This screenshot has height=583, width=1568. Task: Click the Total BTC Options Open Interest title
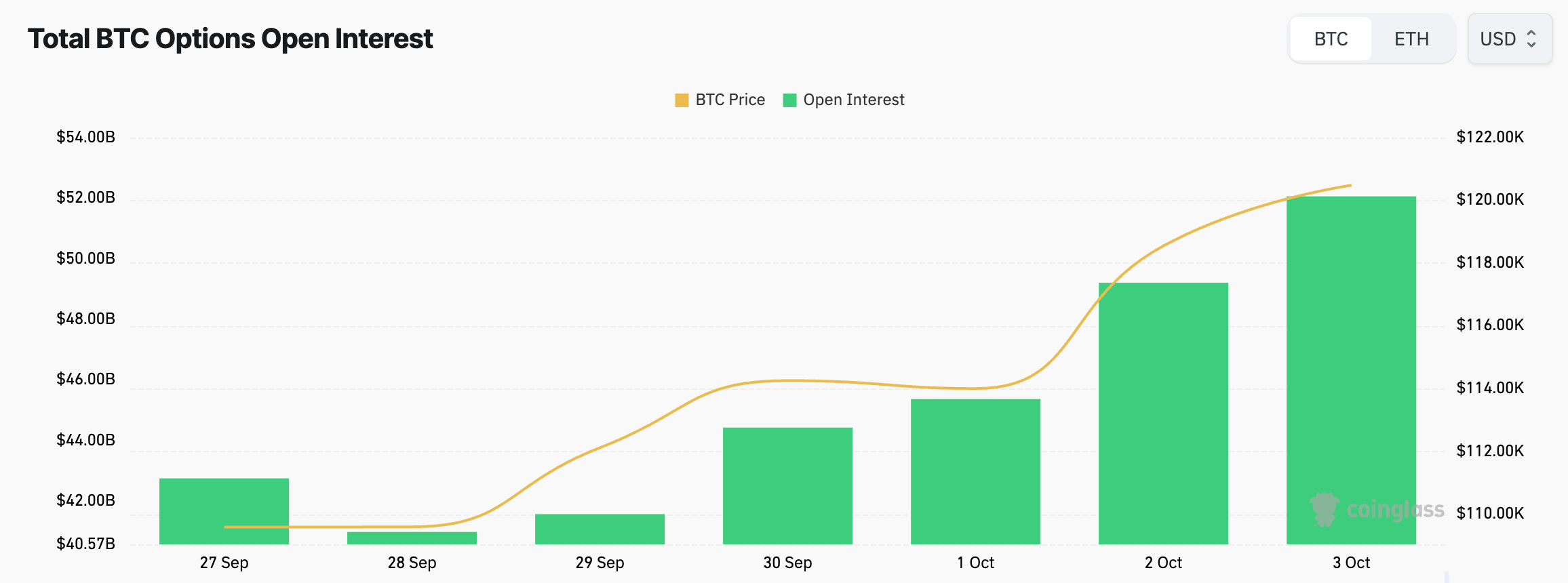pyautogui.click(x=231, y=39)
